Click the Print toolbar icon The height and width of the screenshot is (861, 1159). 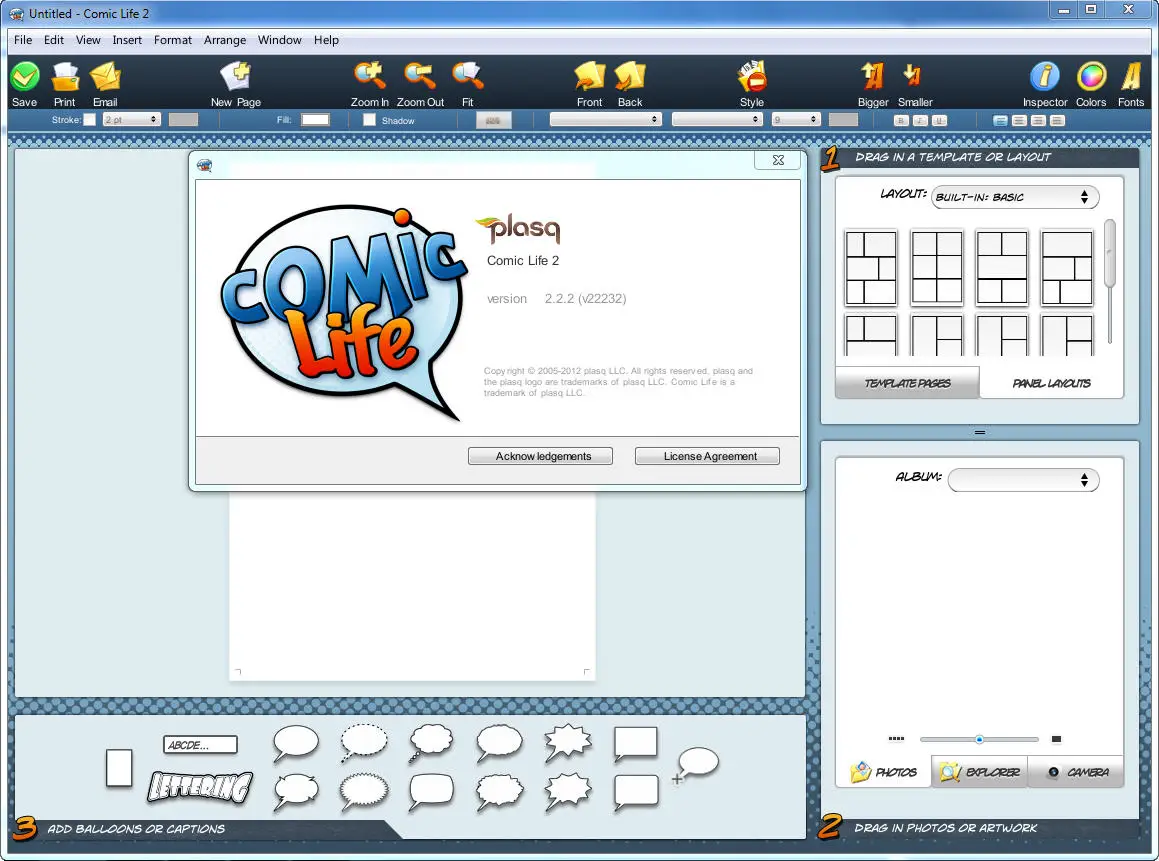coord(65,77)
